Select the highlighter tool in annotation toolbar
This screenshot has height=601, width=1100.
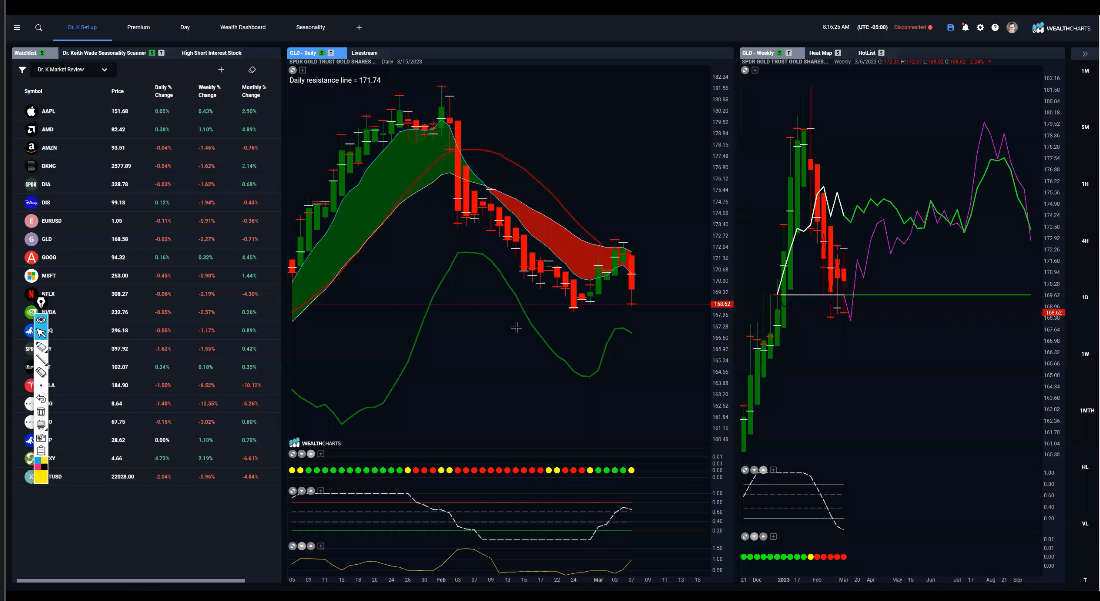pos(41,346)
